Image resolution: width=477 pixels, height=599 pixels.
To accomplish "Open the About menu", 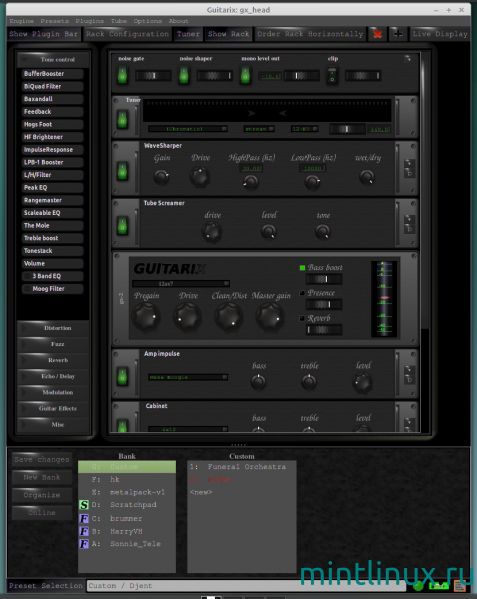I will click(x=178, y=21).
